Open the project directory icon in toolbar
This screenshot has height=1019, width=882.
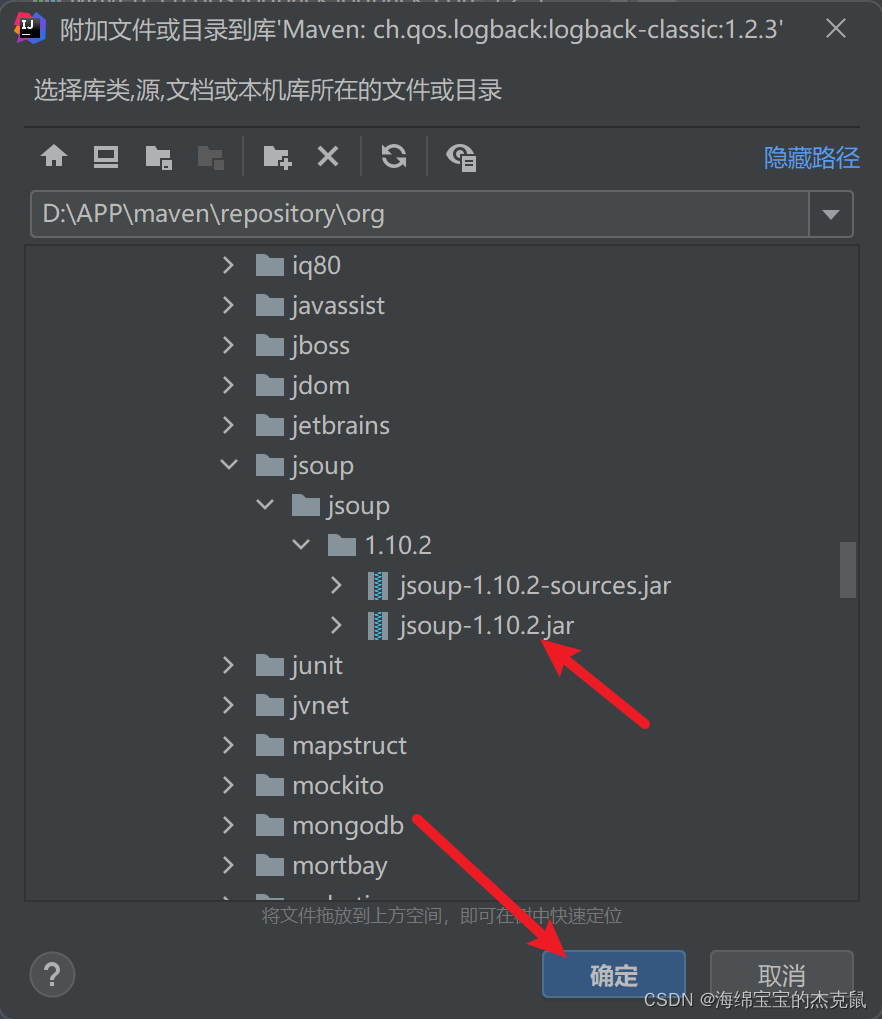coord(160,156)
